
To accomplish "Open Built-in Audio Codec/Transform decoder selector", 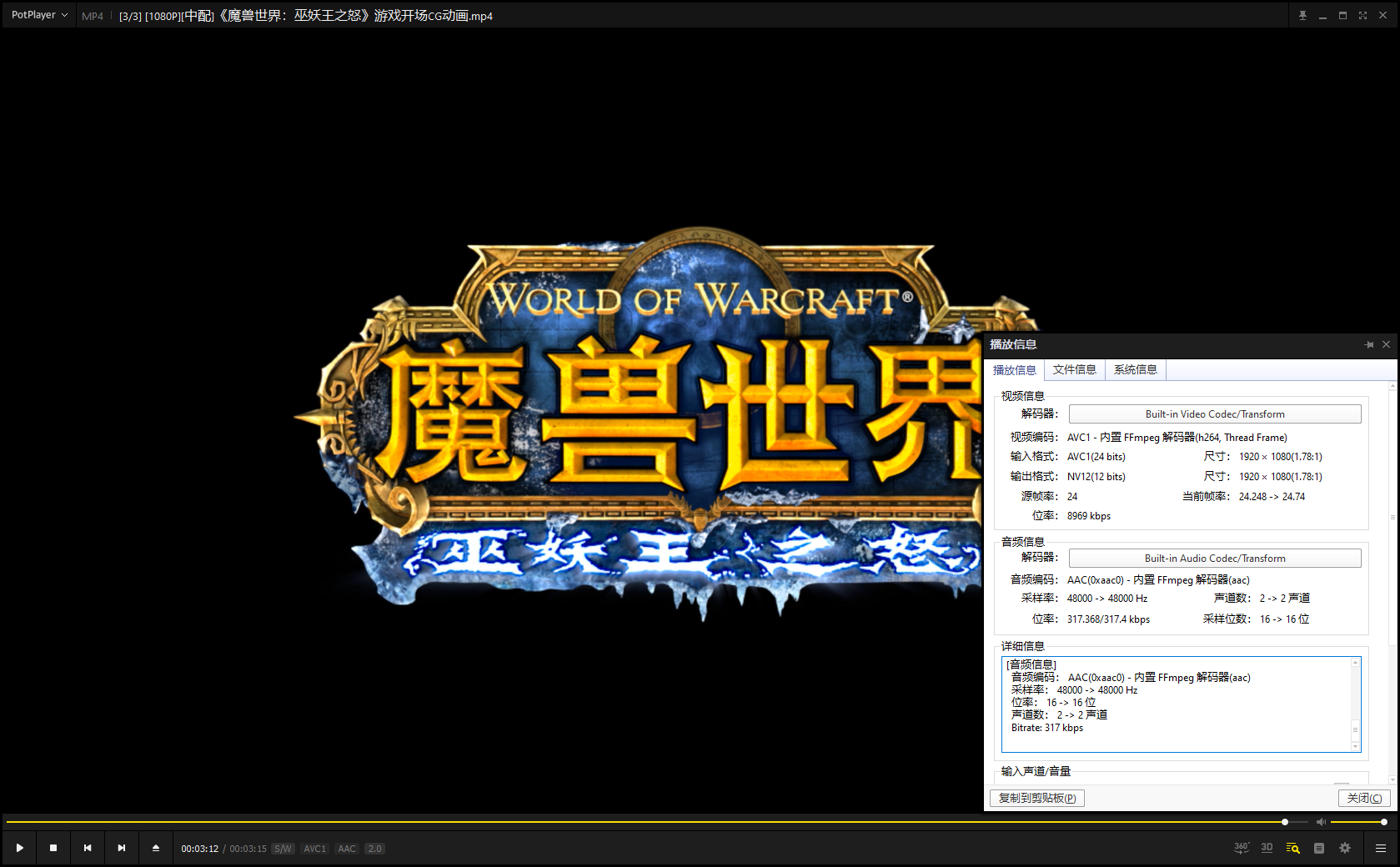I will (1214, 559).
